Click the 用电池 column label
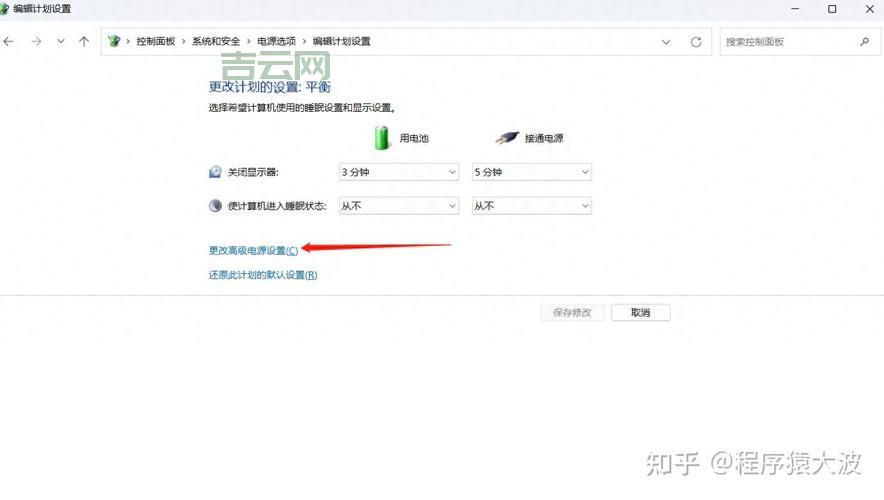 point(414,138)
